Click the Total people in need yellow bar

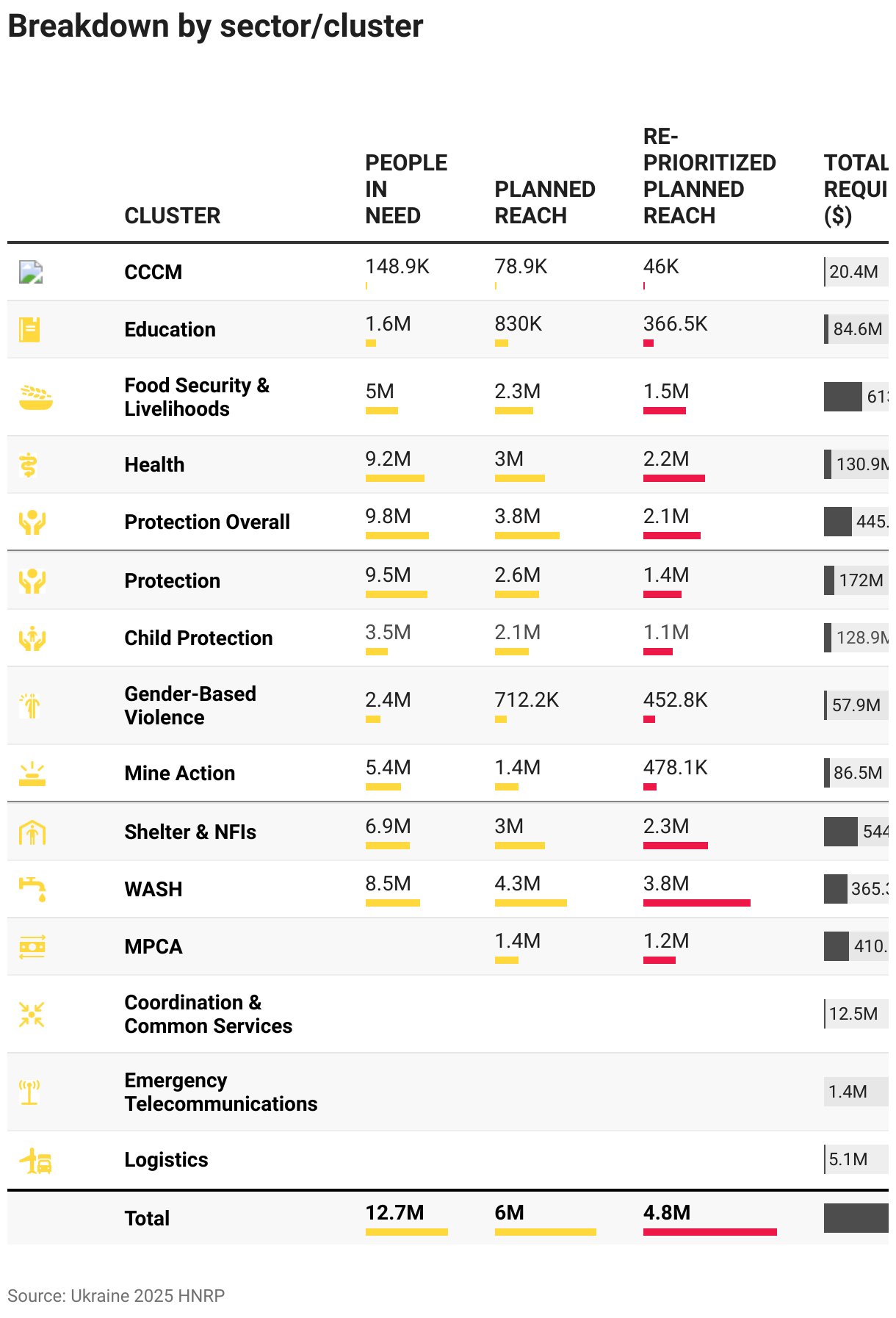tap(406, 1232)
